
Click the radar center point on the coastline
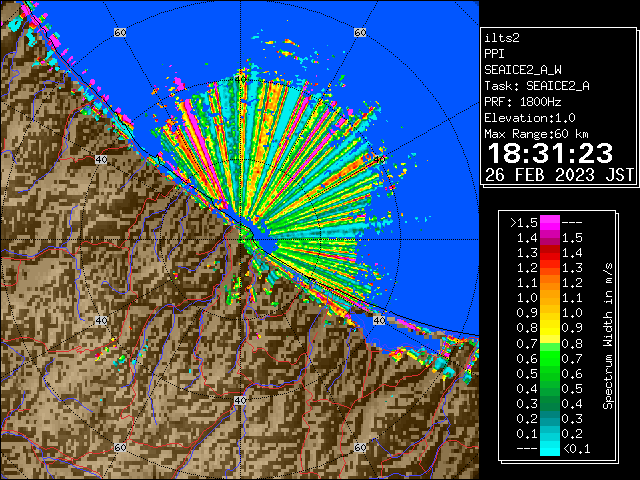(240, 240)
